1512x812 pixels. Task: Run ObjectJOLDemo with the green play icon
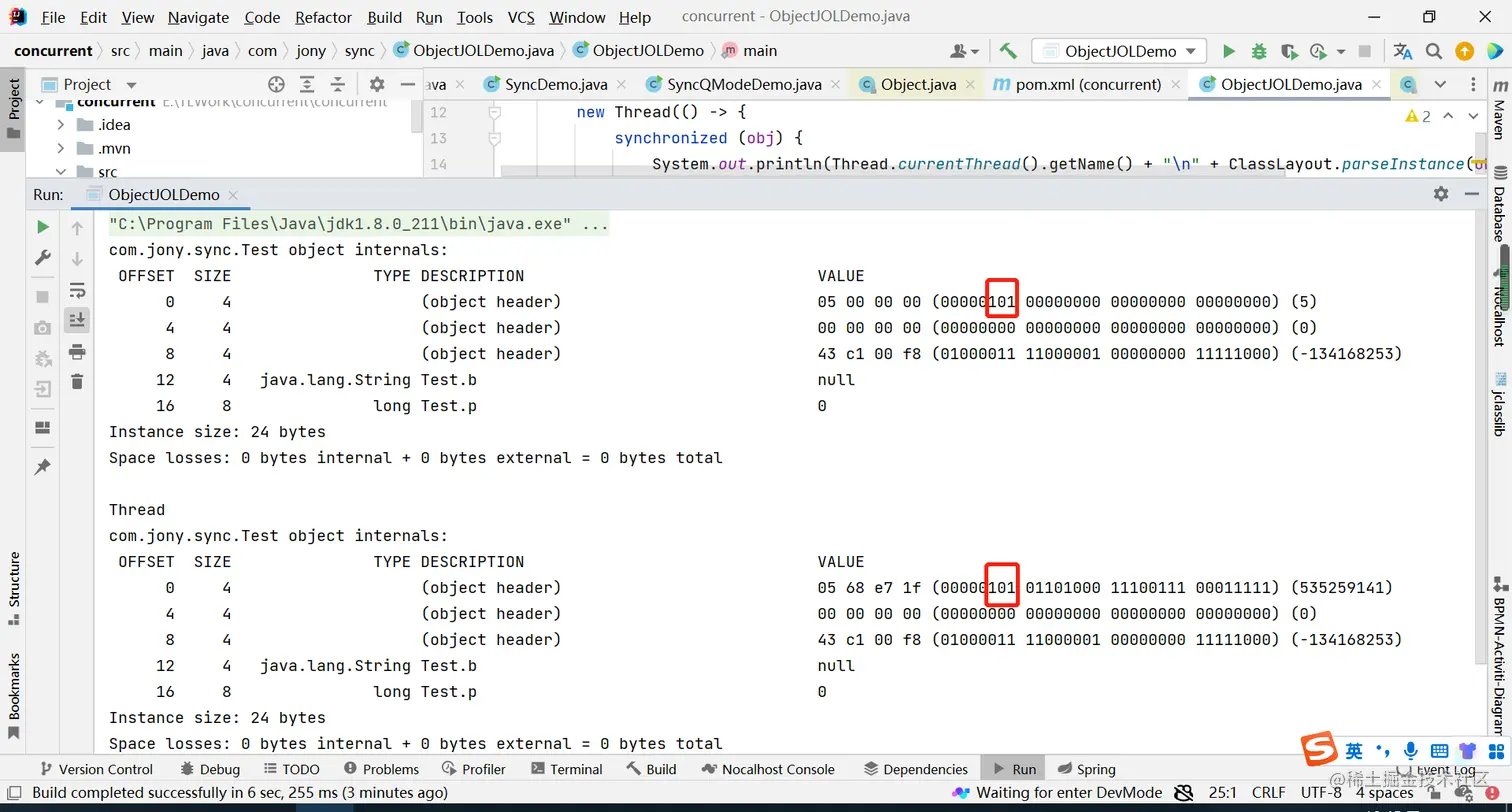click(x=1229, y=51)
